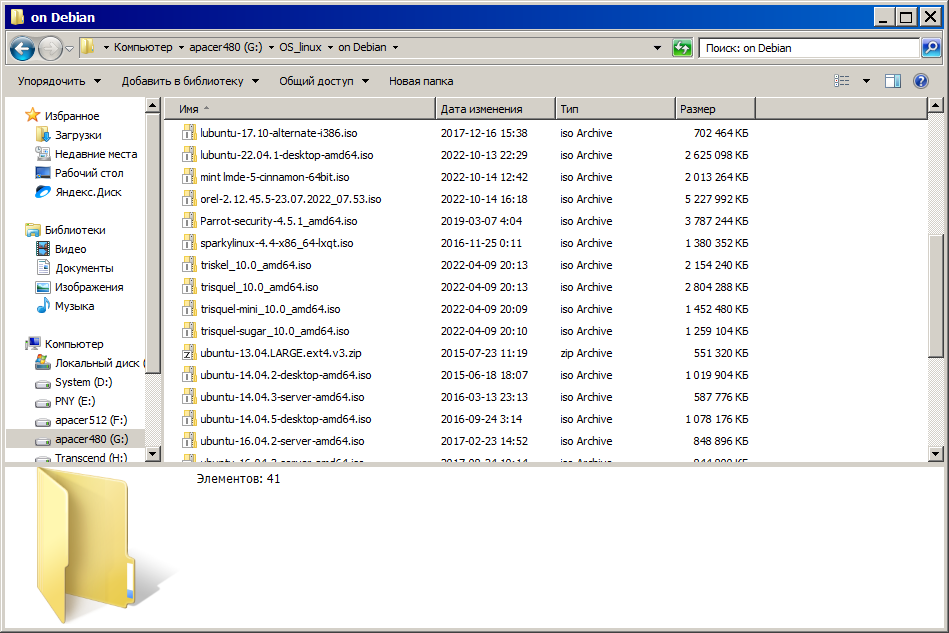Sort by 'Размер' column header
The image size is (949, 633).
[x=715, y=109]
